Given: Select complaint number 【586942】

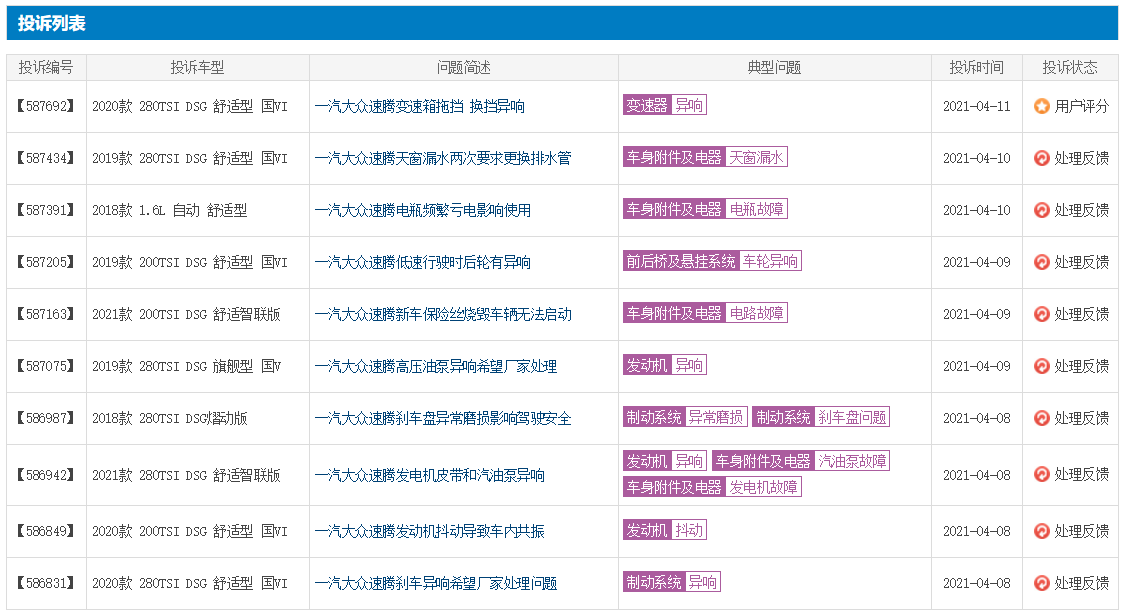Looking at the screenshot, I should pyautogui.click(x=46, y=475).
